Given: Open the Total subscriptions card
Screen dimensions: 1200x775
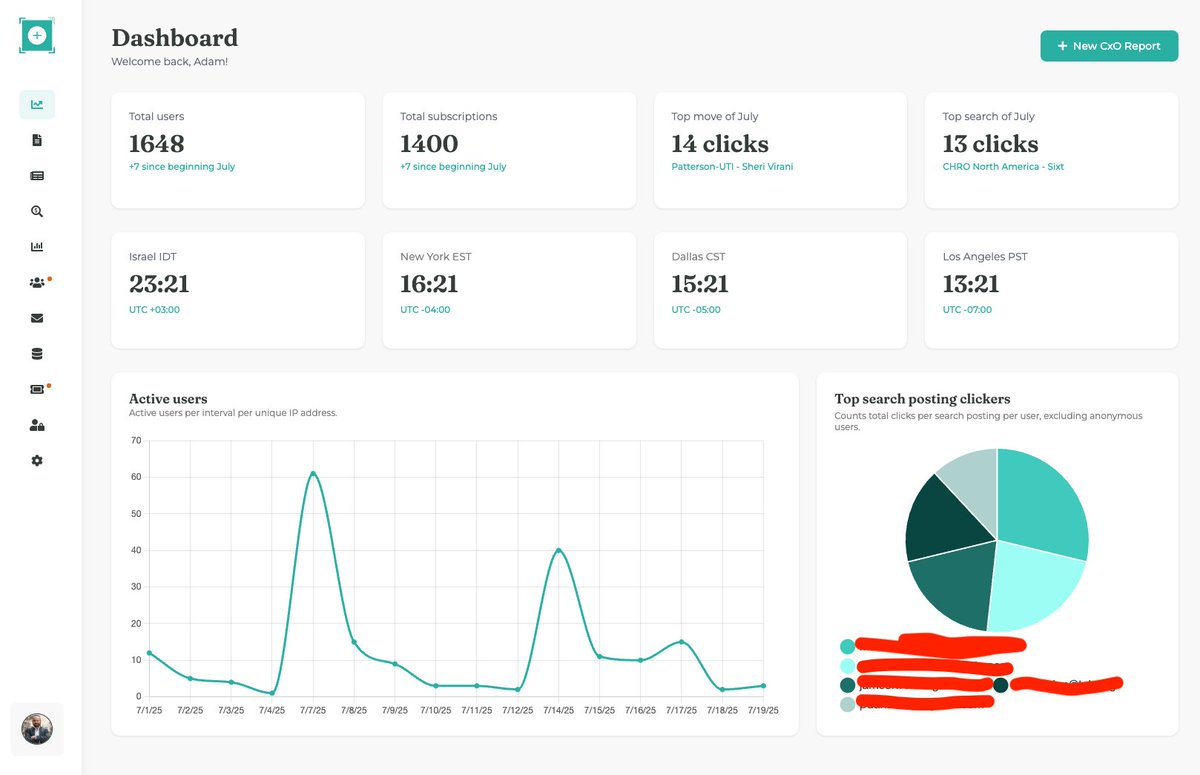Looking at the screenshot, I should click(509, 150).
